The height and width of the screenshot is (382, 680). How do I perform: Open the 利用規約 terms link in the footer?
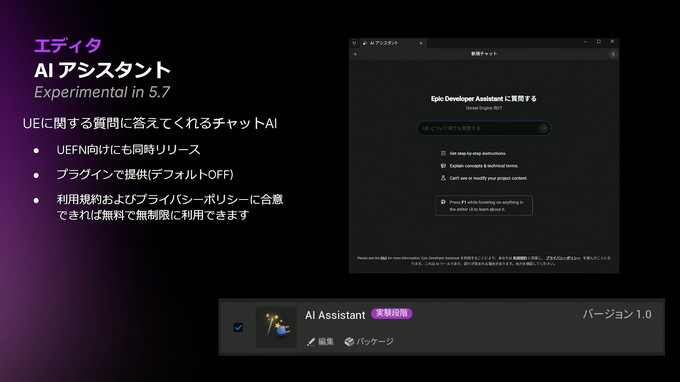tap(520, 258)
